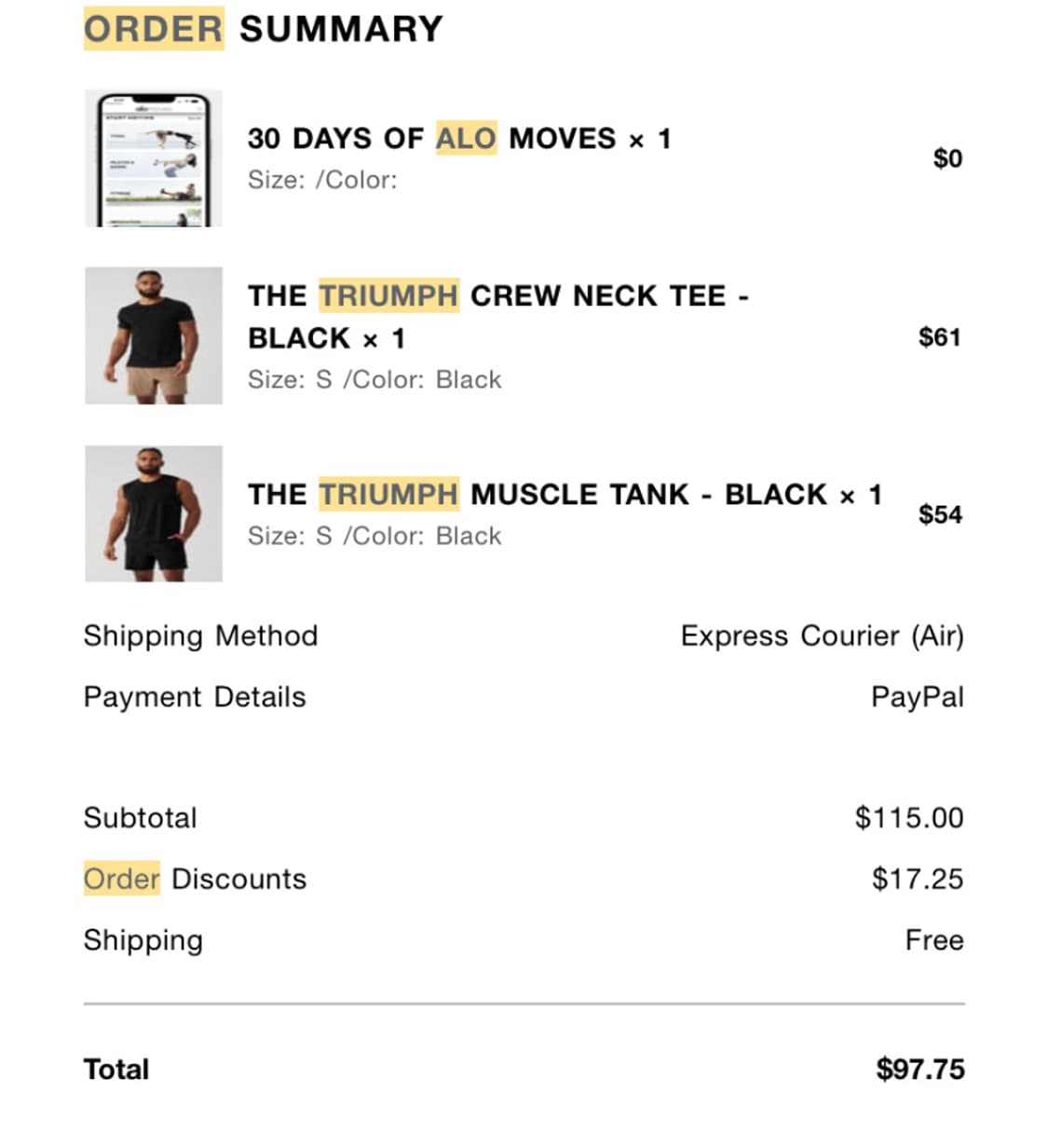Click the Order Discounts label

pos(195,879)
